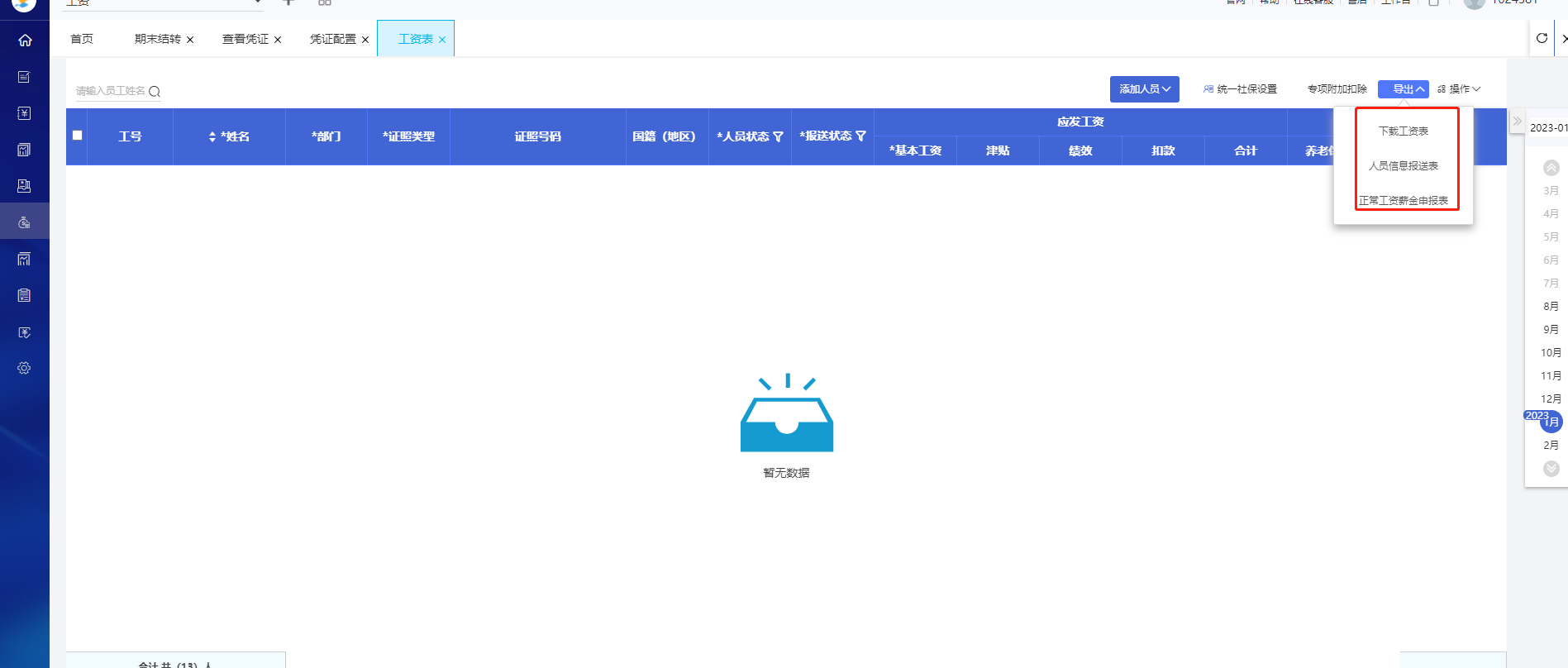Image resolution: width=1568 pixels, height=668 pixels.
Task: Click the 扣款 column header
Action: [x=1163, y=150]
